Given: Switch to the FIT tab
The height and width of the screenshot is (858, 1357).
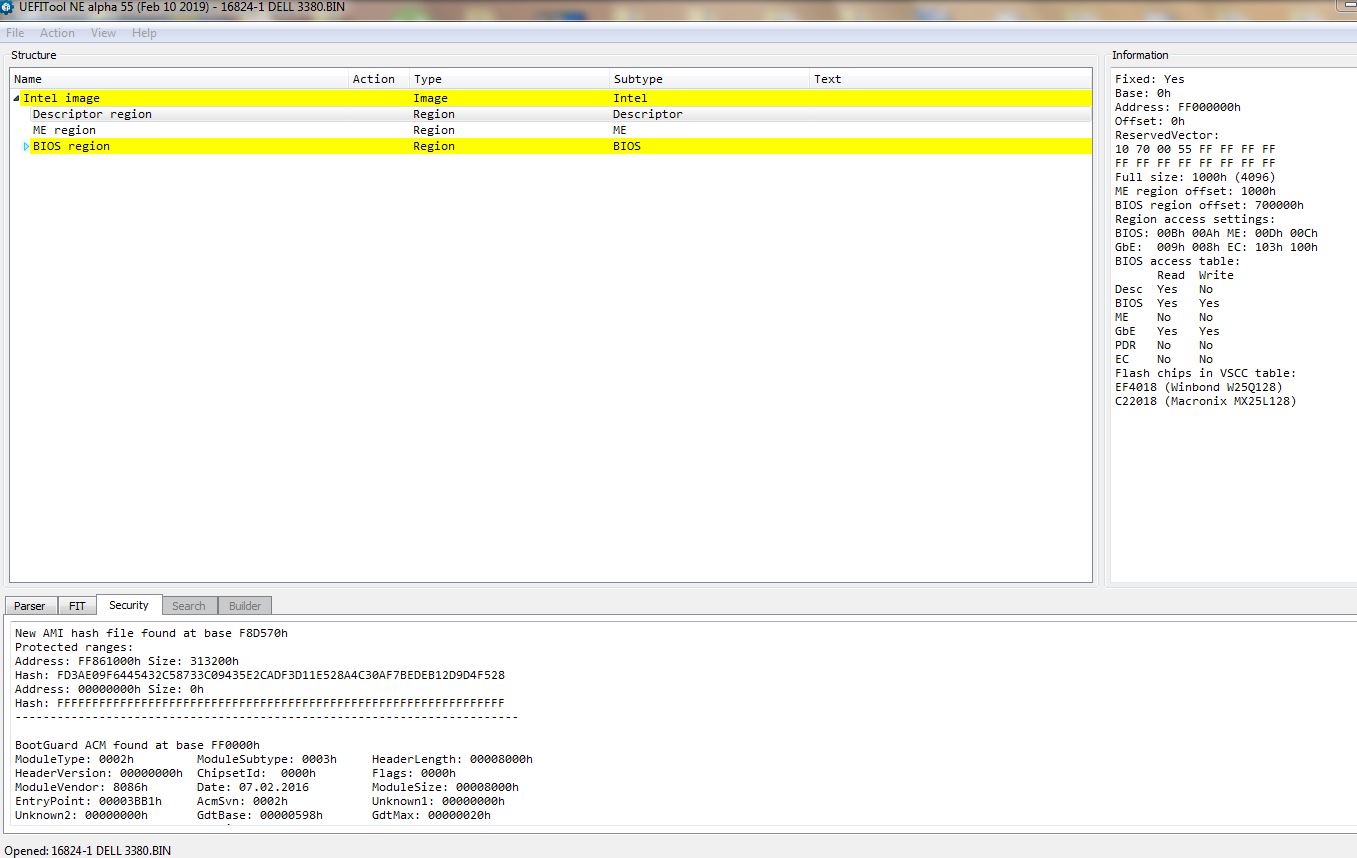Looking at the screenshot, I should [77, 606].
